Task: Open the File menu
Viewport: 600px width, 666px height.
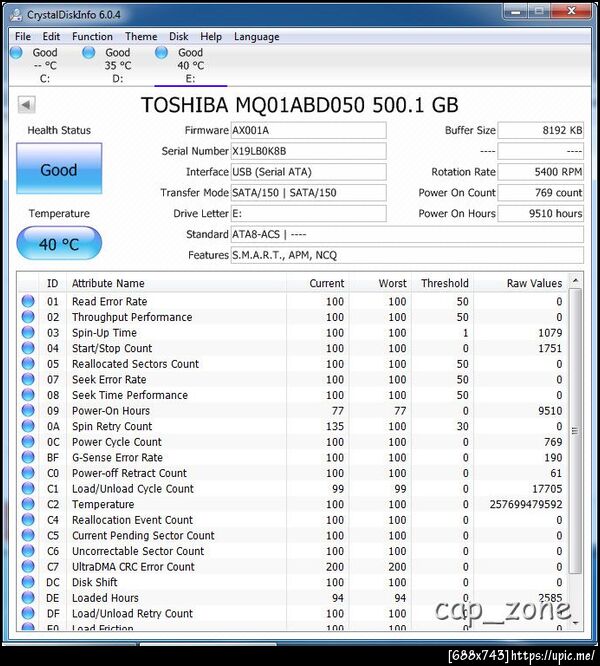Action: coord(23,37)
